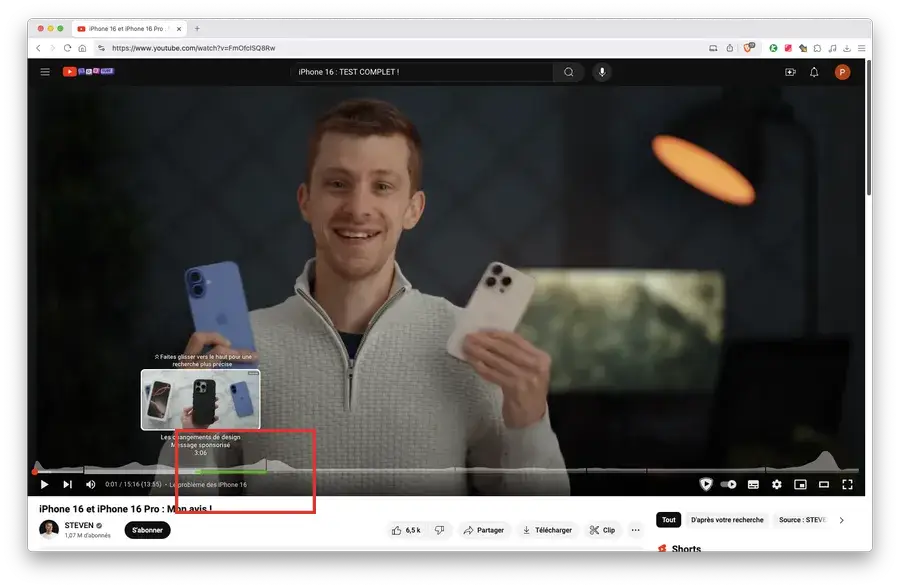Select the D'après votre recherche chip
This screenshot has width=900, height=588.
pyautogui.click(x=727, y=520)
